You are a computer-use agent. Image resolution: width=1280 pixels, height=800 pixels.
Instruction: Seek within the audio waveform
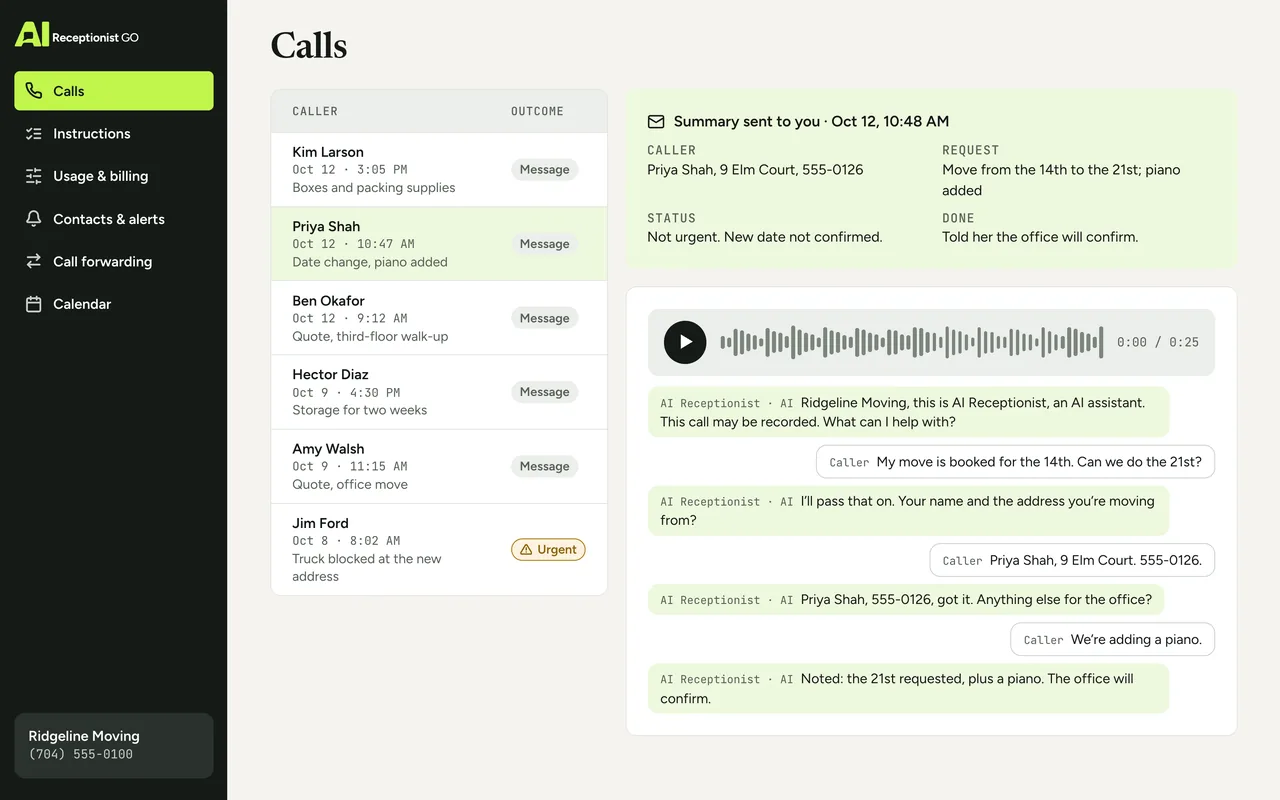coord(912,342)
